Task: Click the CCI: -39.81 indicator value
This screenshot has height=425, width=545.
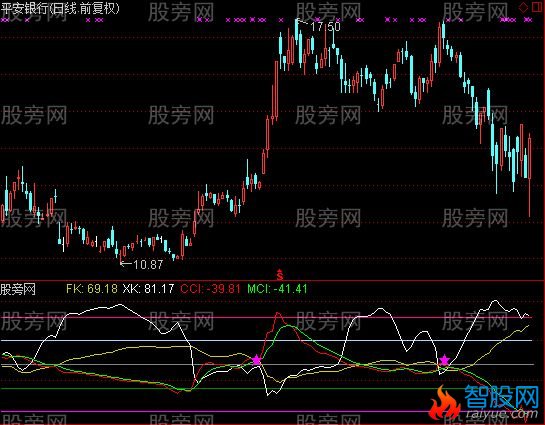Action: 210,288
